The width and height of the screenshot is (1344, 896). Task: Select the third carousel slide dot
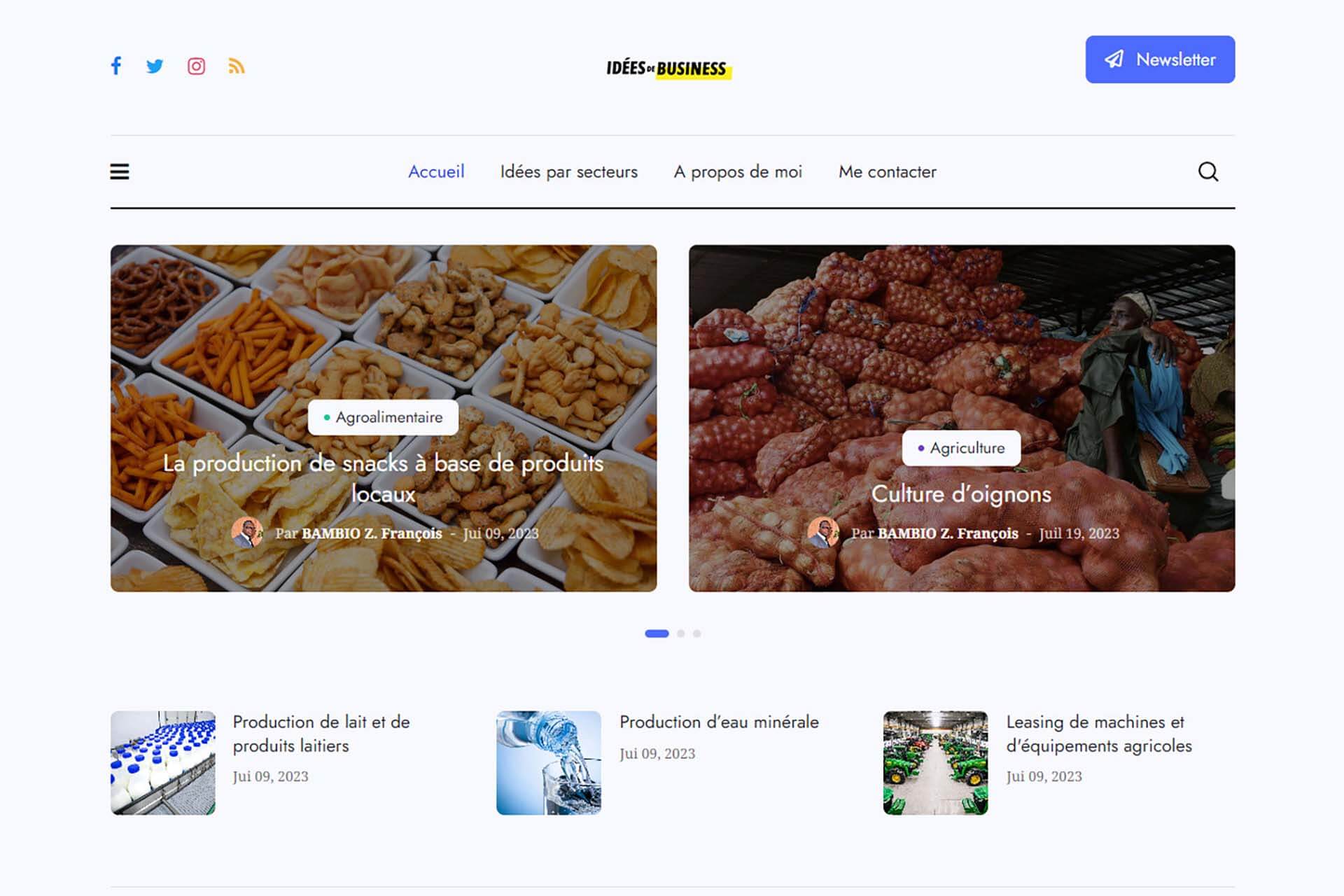pos(696,633)
